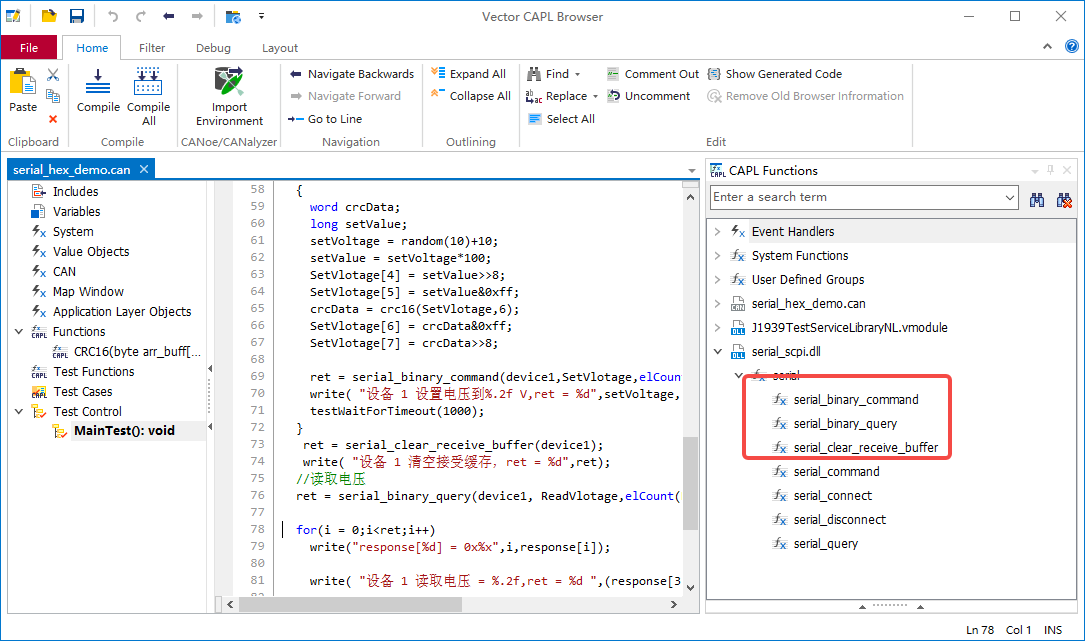Open the Replace dropdown arrow
The height and width of the screenshot is (641, 1085).
(595, 97)
